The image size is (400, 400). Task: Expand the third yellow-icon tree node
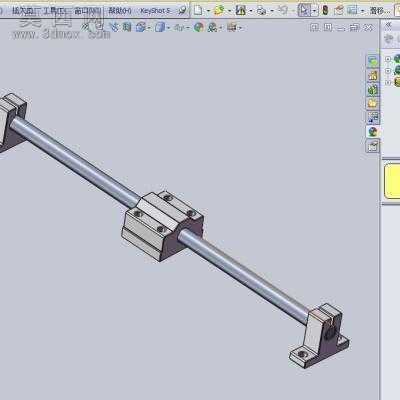388,82
